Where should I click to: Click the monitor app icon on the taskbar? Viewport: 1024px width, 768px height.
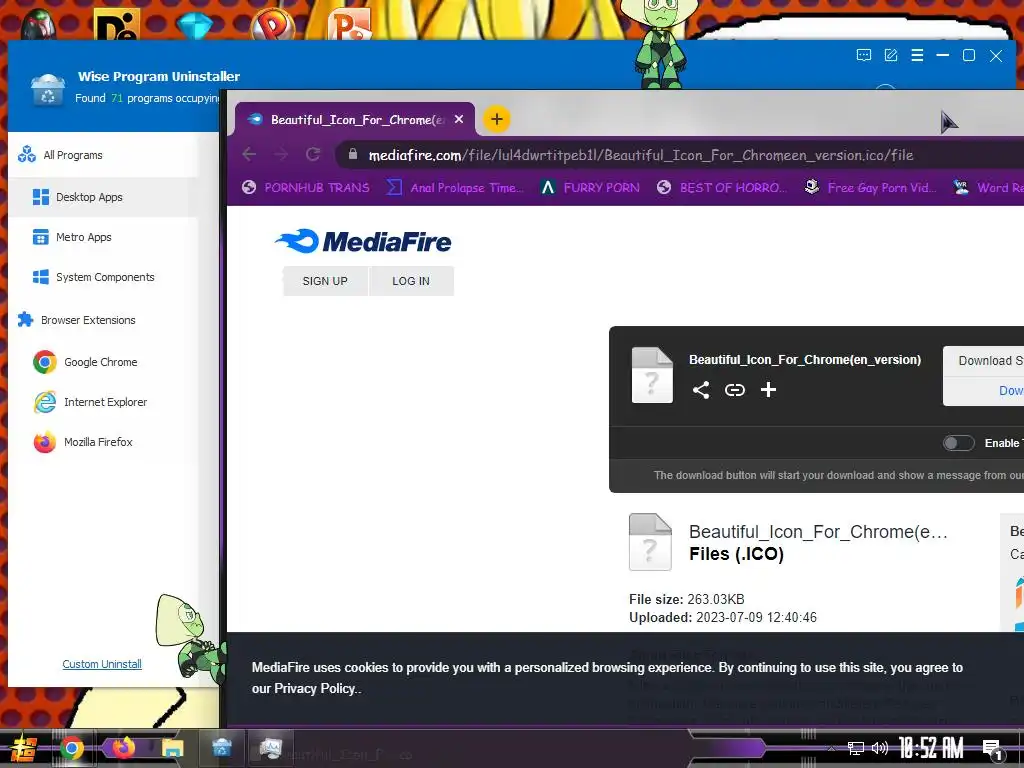[270, 748]
